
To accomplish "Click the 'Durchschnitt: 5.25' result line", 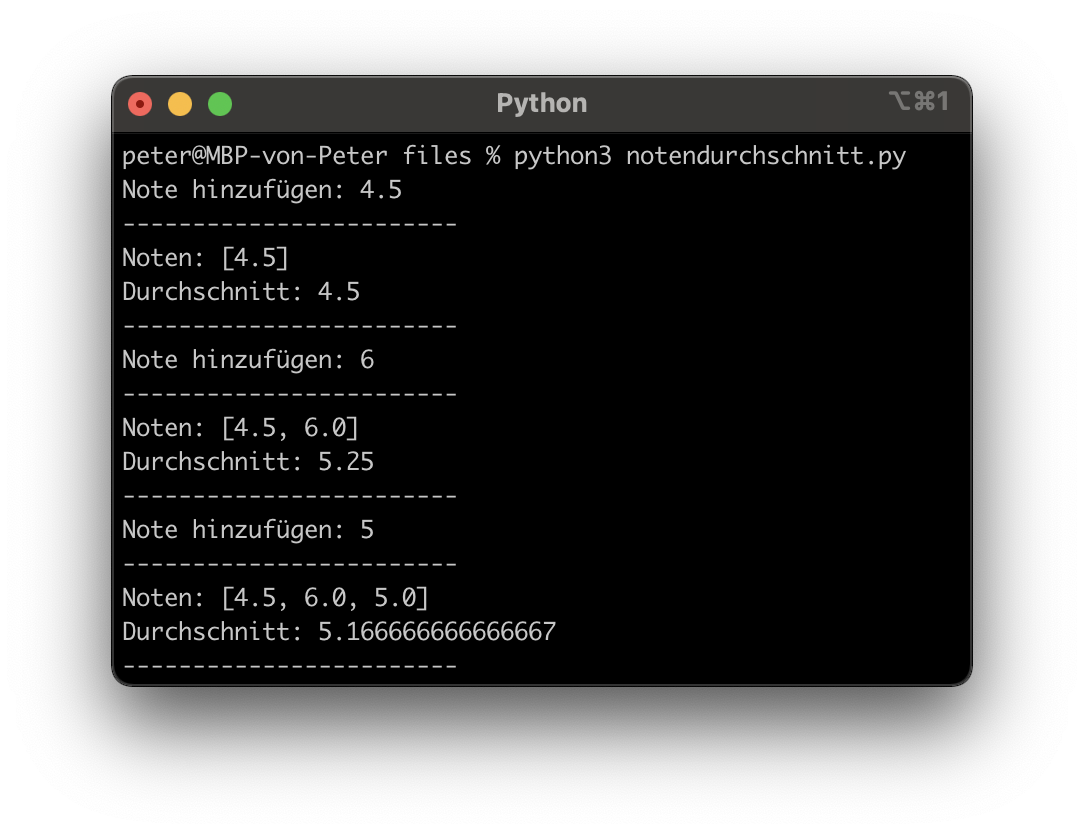I will (248, 462).
